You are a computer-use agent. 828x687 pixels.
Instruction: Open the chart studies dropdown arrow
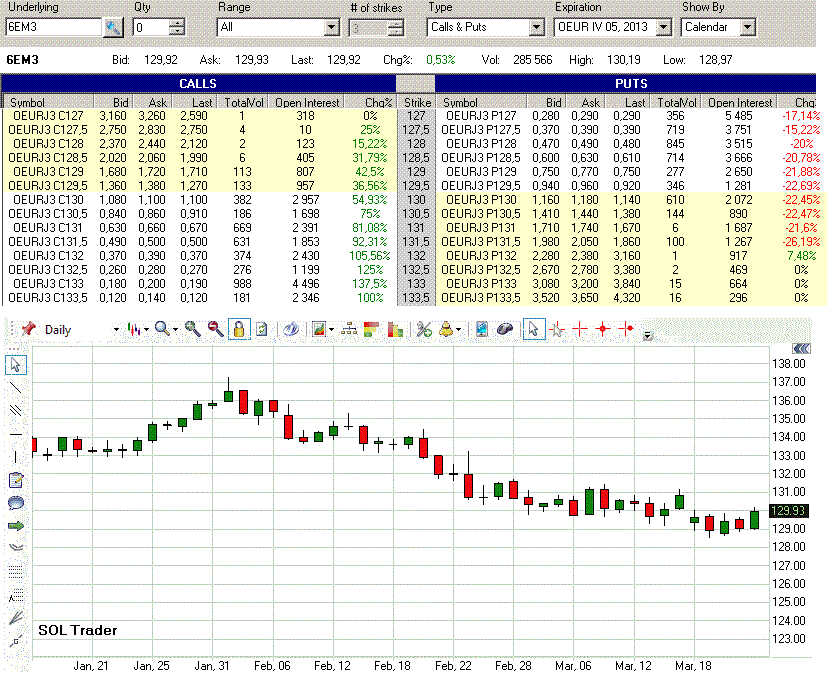[x=331, y=330]
